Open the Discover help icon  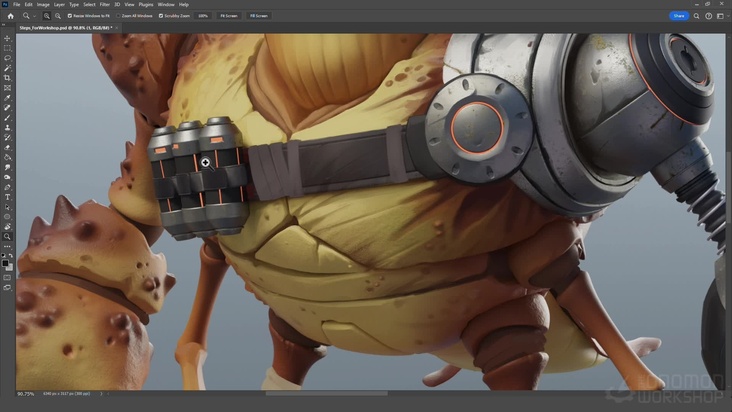(709, 16)
